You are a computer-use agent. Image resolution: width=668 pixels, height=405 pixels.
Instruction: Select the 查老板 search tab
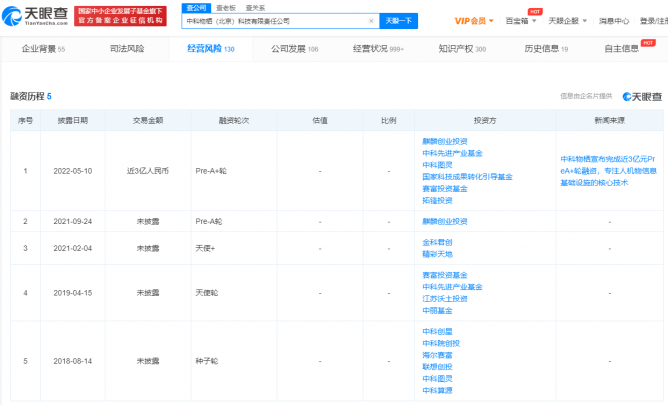(225, 8)
